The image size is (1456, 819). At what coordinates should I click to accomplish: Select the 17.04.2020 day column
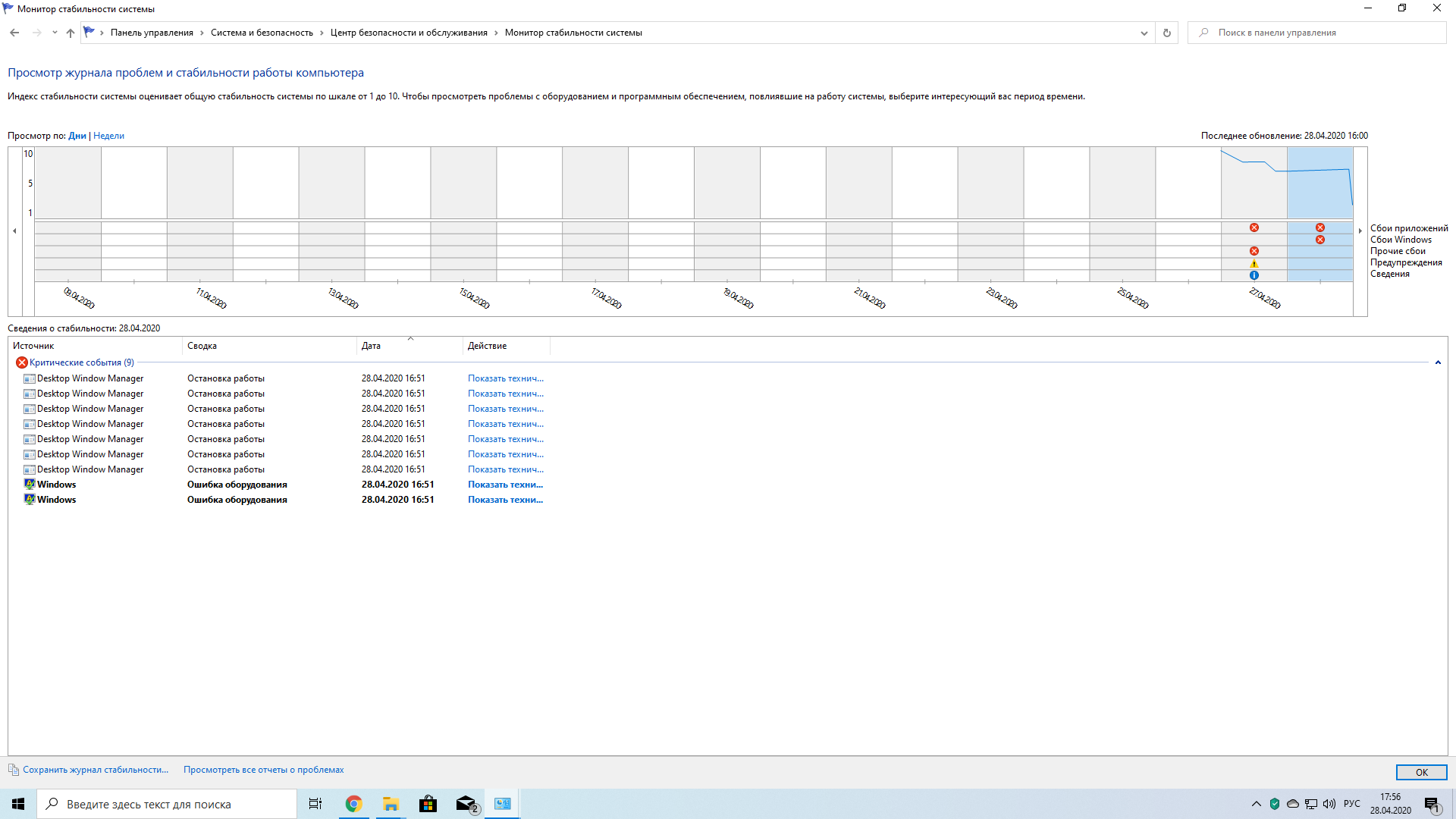pos(595,214)
